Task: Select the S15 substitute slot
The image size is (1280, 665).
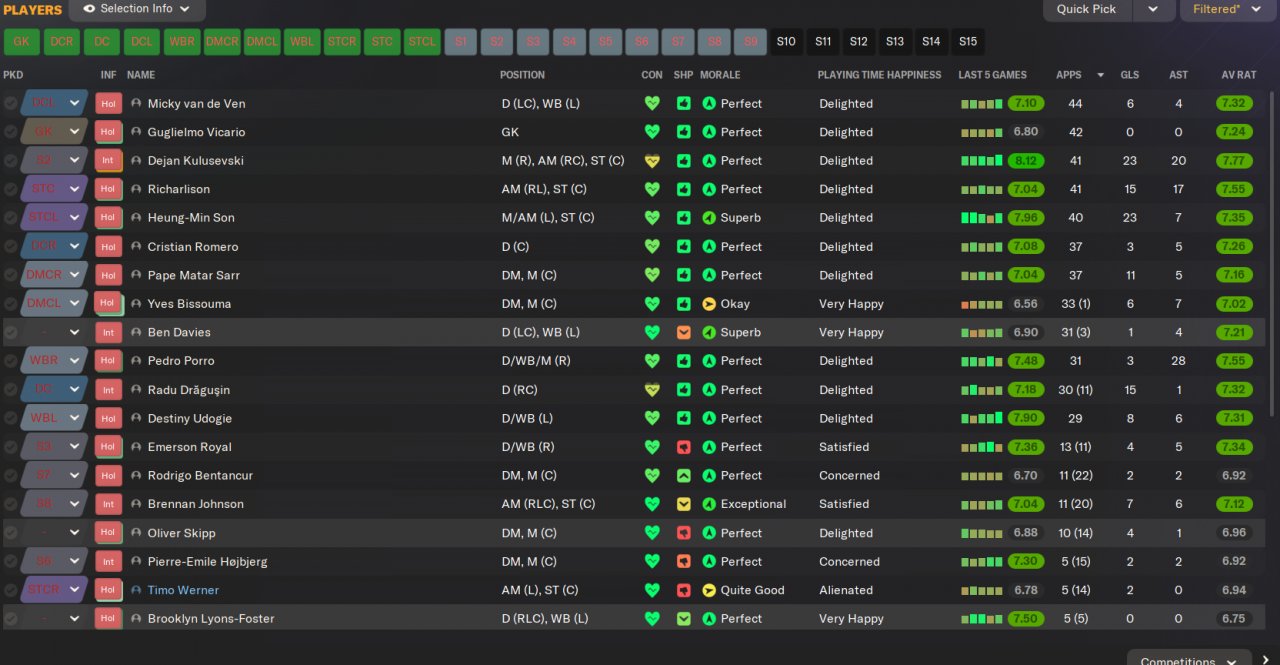Action: coord(968,42)
